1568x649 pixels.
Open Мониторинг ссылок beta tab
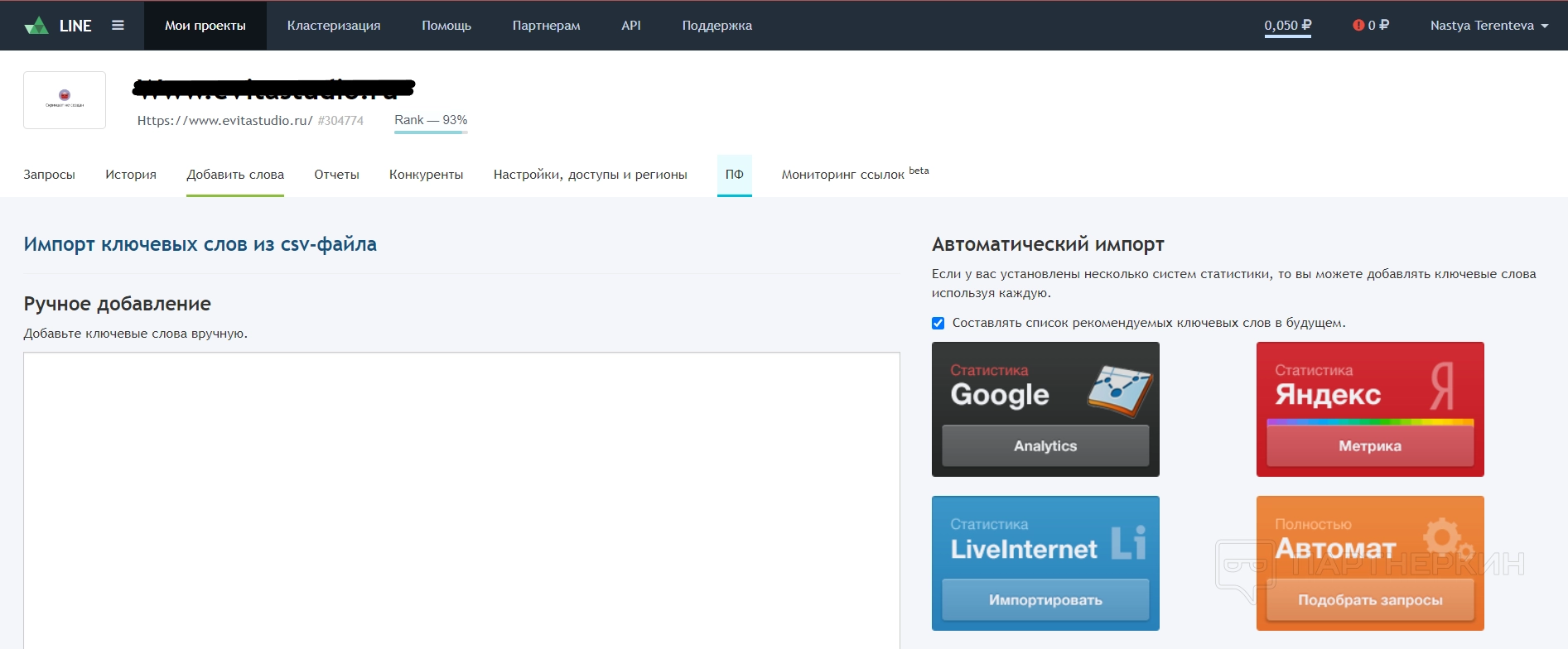pyautogui.click(x=856, y=174)
